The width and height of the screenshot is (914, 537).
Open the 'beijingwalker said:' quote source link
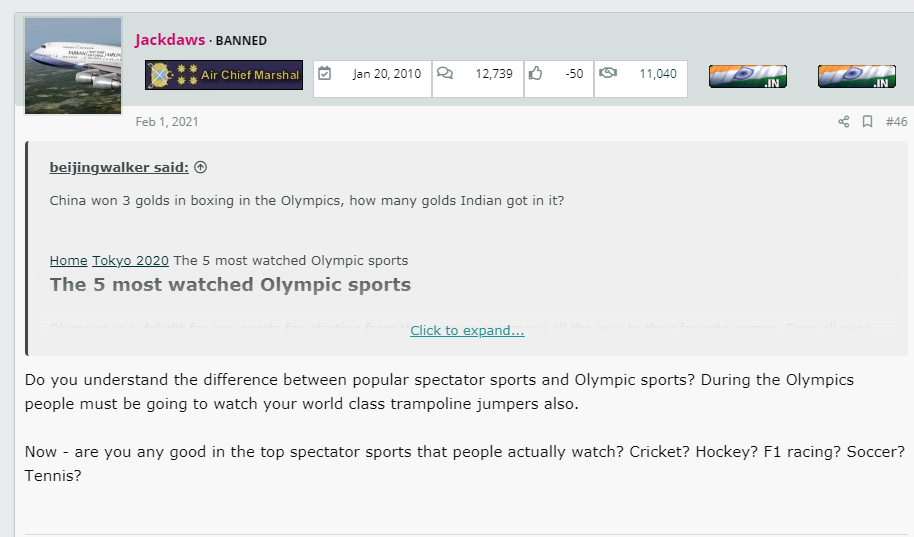119,167
